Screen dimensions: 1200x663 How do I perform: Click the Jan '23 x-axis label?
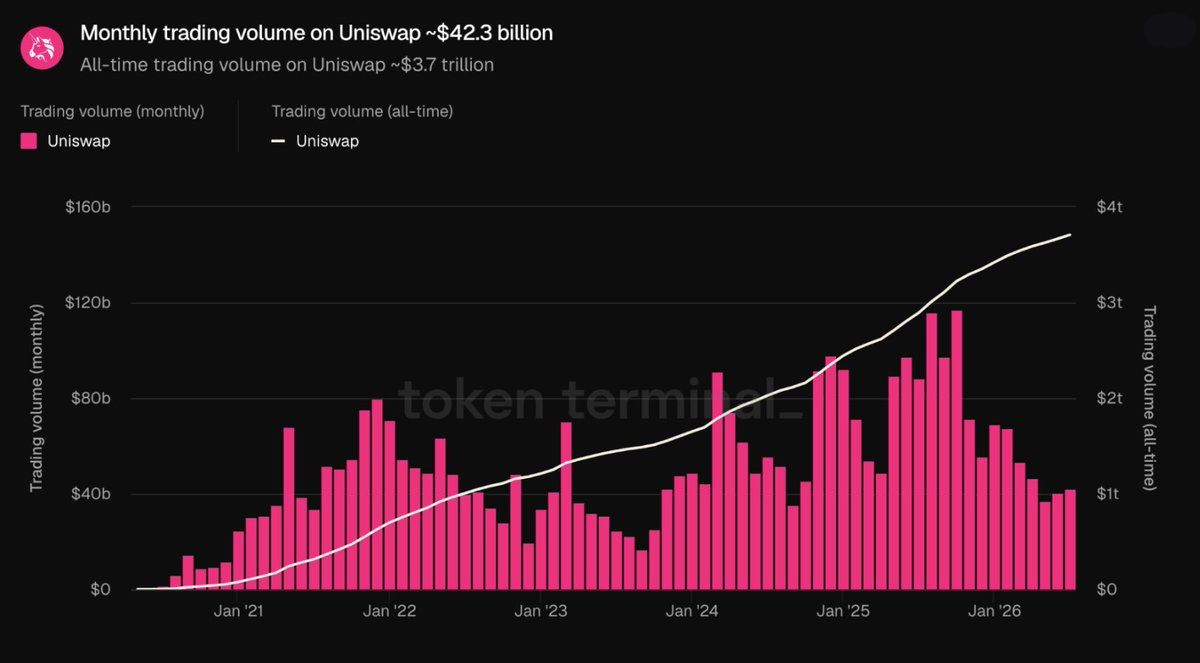pos(541,610)
